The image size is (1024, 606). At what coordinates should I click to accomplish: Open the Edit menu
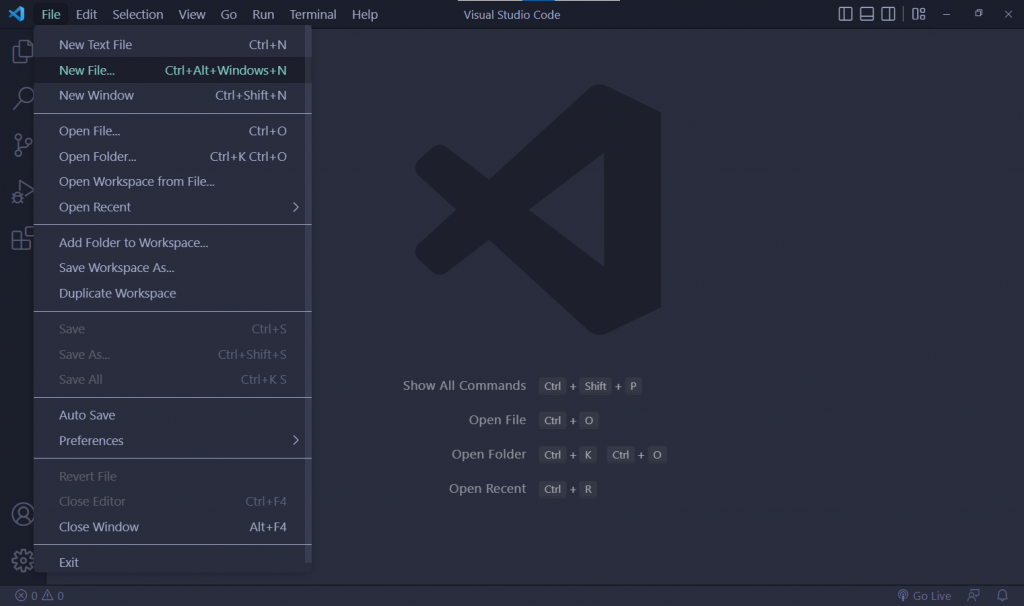[x=86, y=14]
